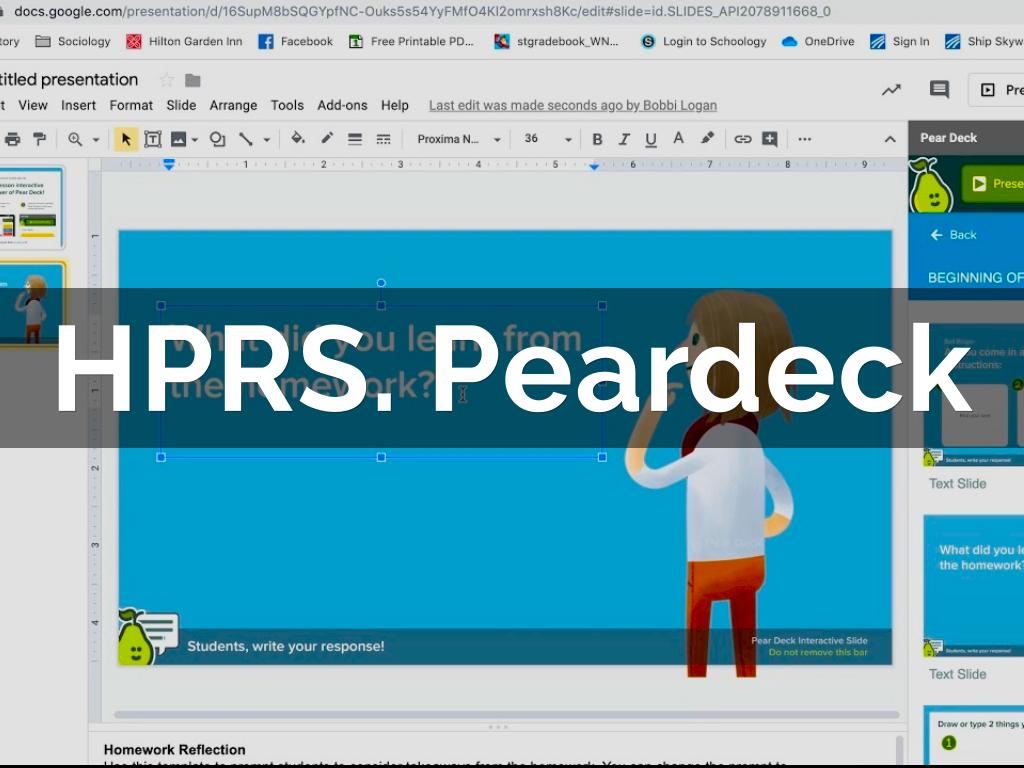Click the add comment icon in toolbar

[x=769, y=139]
